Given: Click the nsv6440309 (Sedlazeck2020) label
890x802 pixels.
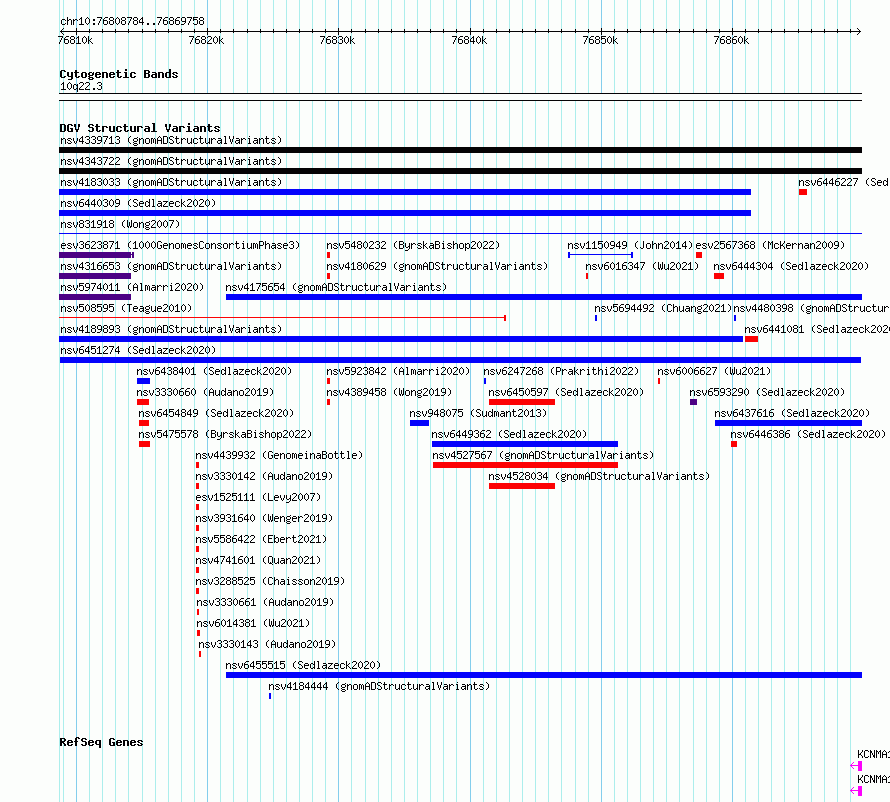Looking at the screenshot, I should point(138,203).
